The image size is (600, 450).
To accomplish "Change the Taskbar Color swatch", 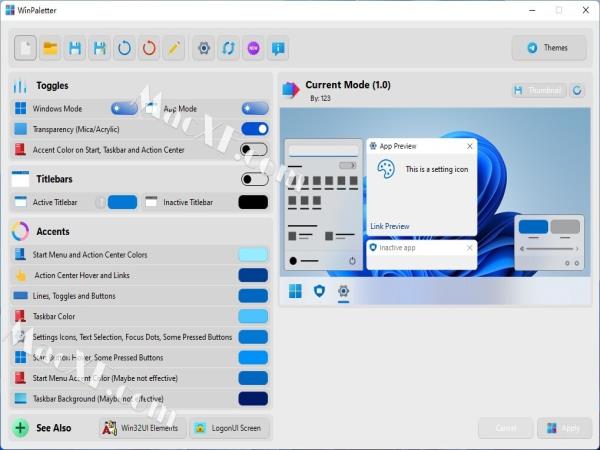I will click(253, 316).
